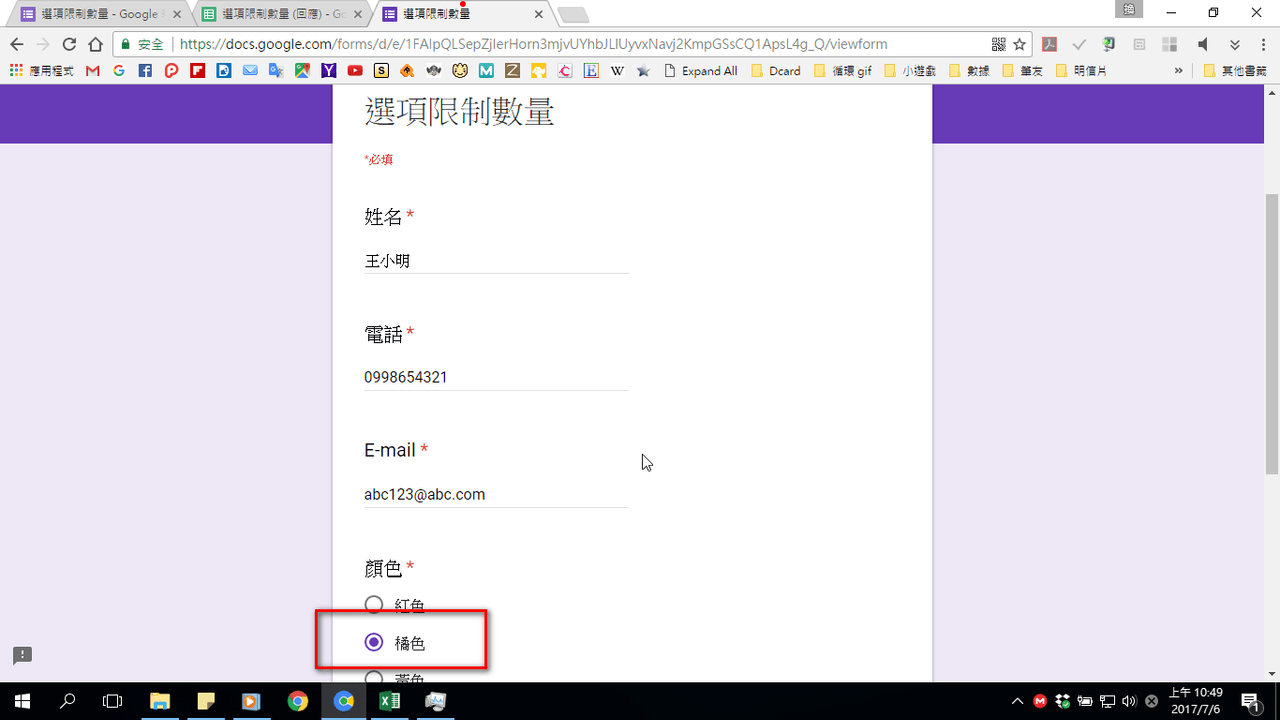The image size is (1280, 720).
Task: Click the address bar URL
Action: 533,44
